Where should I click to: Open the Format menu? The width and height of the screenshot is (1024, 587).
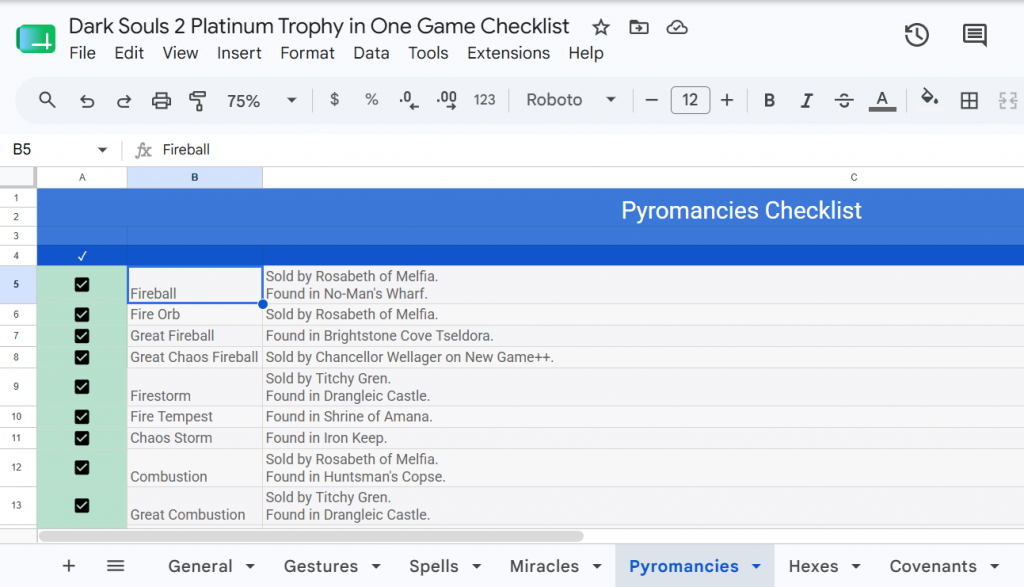click(x=307, y=53)
